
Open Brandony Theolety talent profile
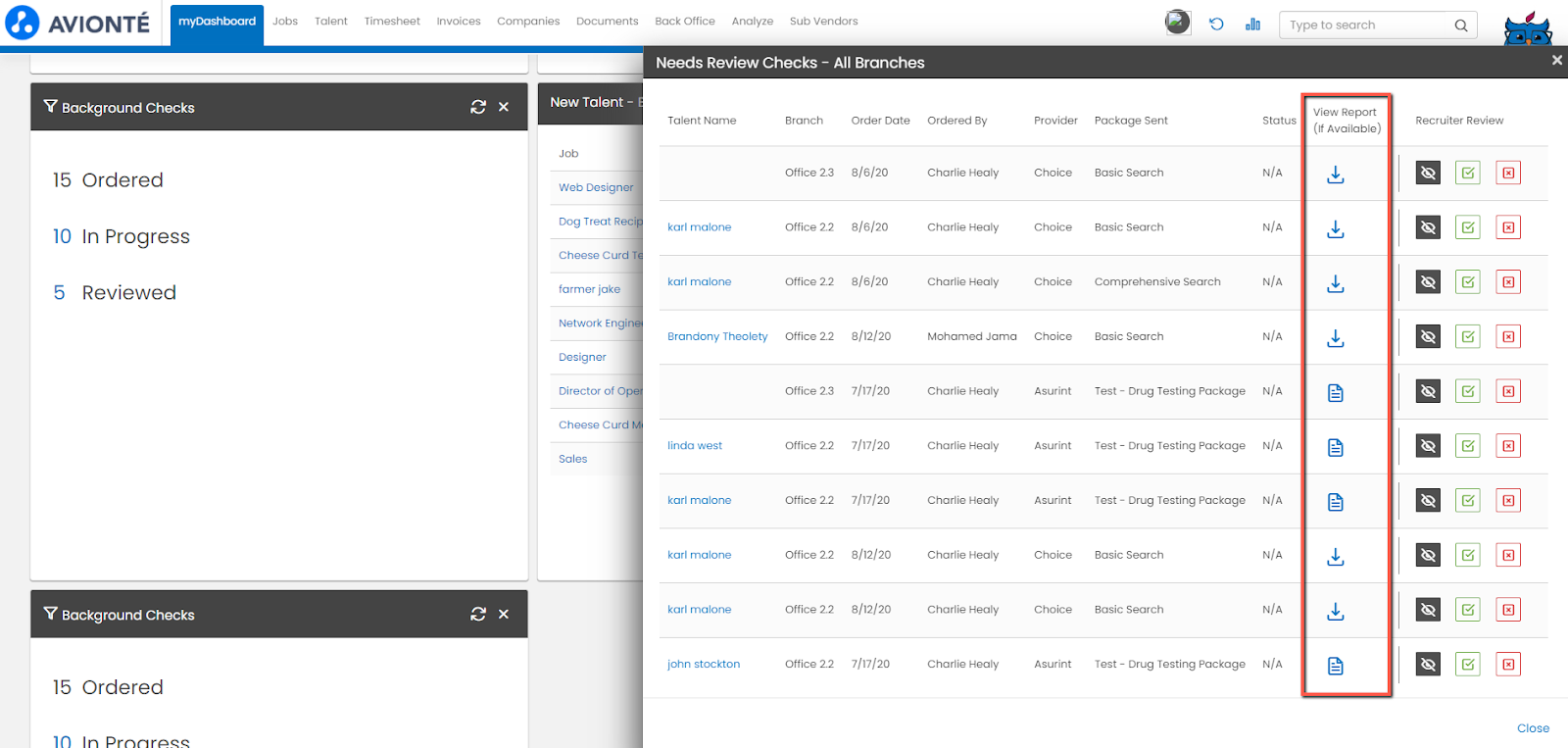[x=716, y=336]
